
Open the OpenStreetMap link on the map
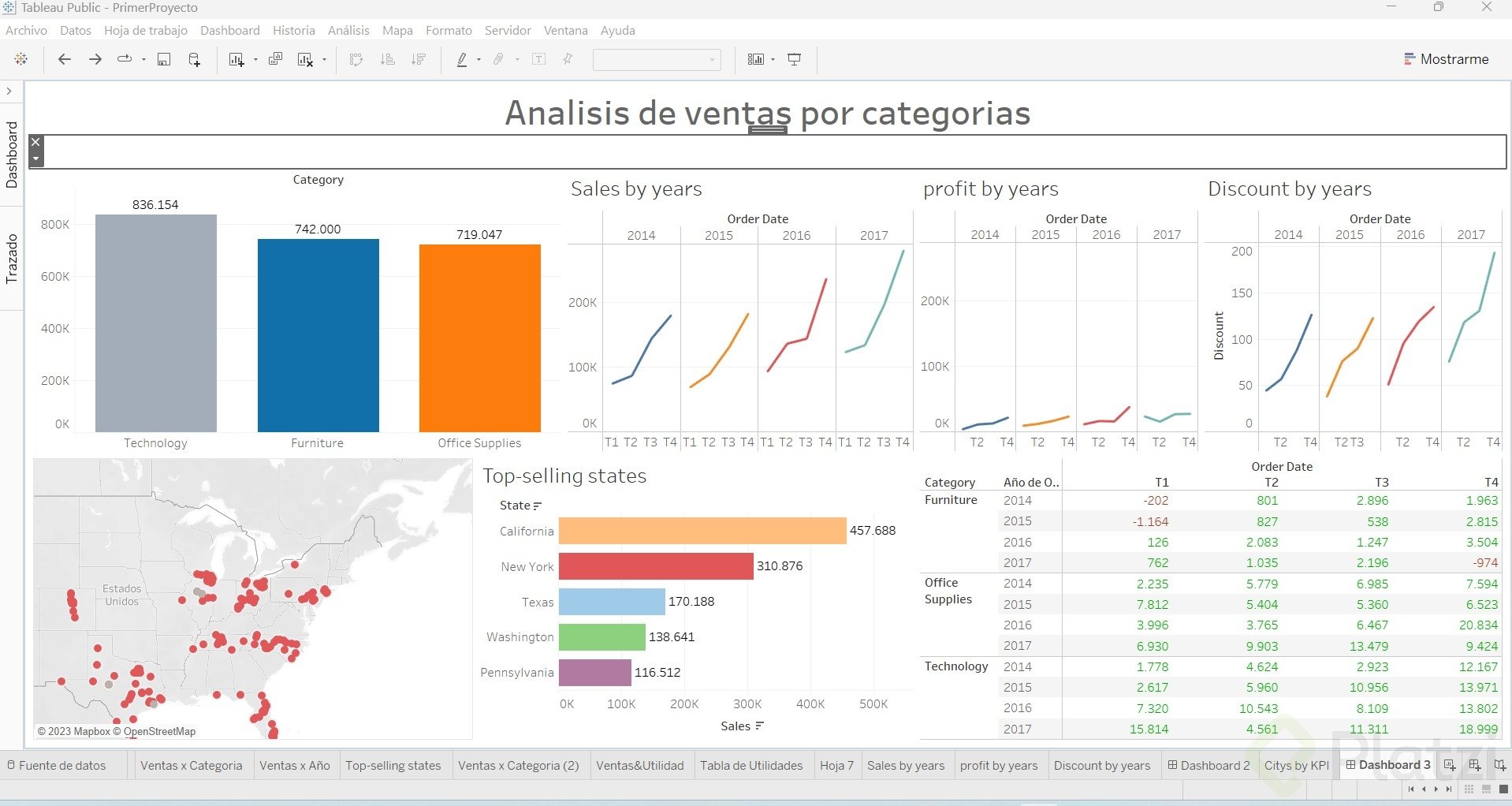coord(160,731)
